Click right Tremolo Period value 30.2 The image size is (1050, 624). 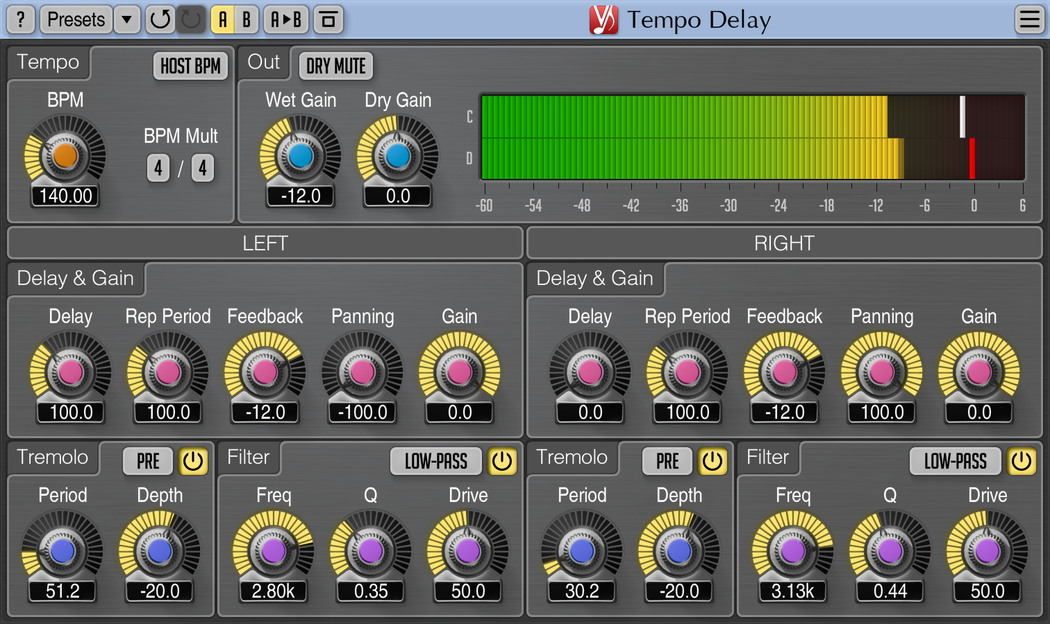(582, 591)
